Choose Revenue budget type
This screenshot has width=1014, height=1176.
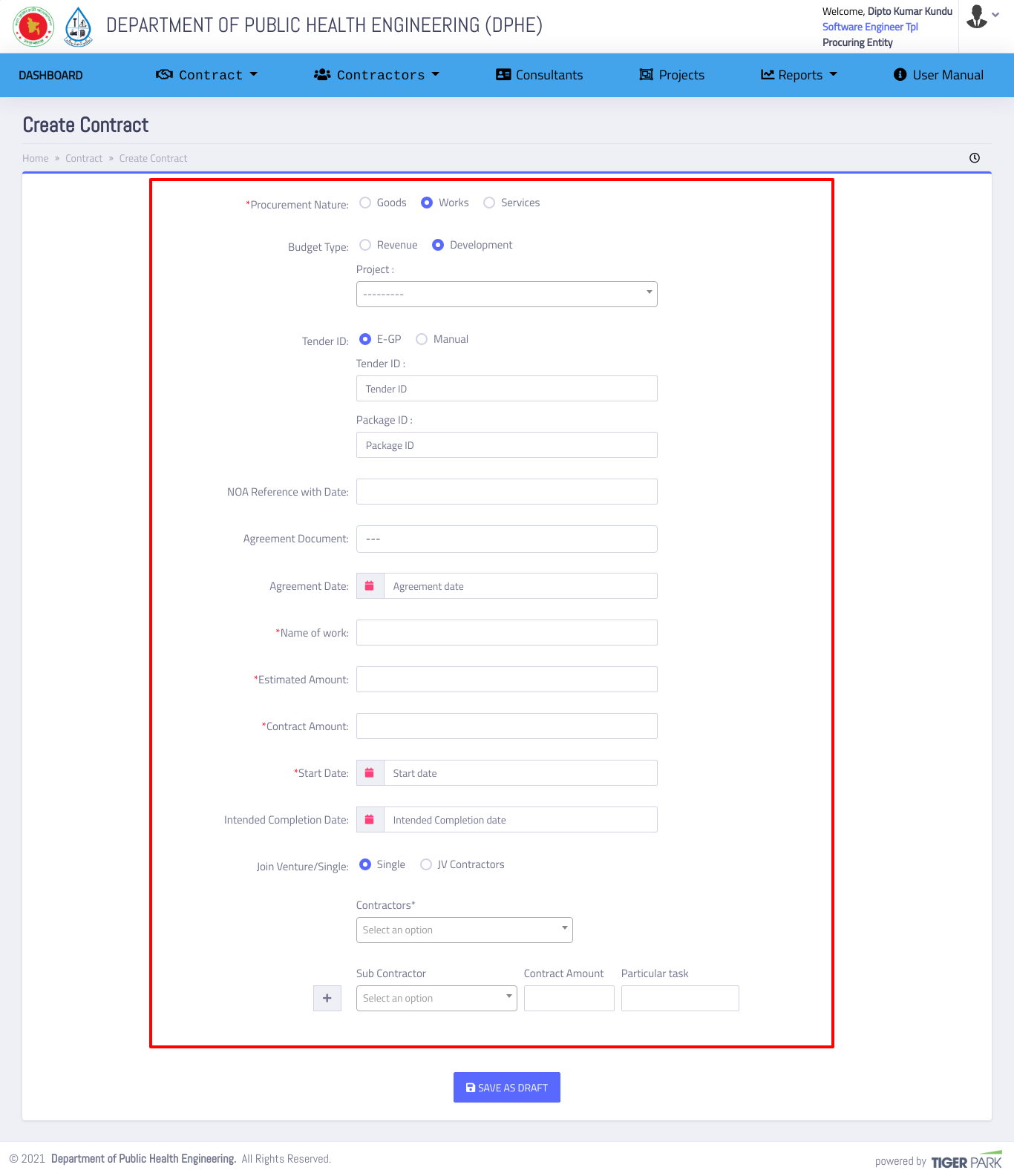tap(365, 246)
